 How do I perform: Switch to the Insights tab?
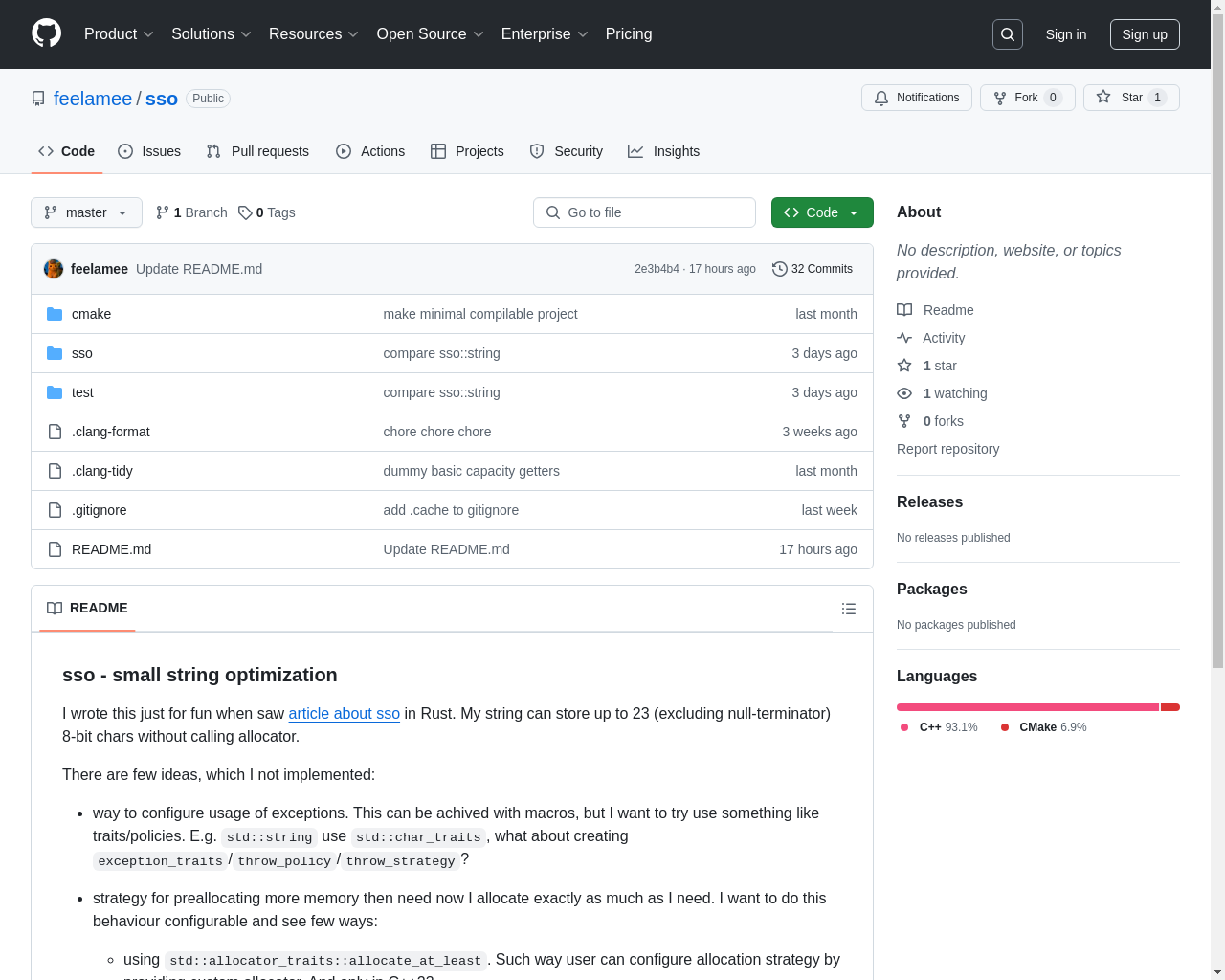coord(664,151)
